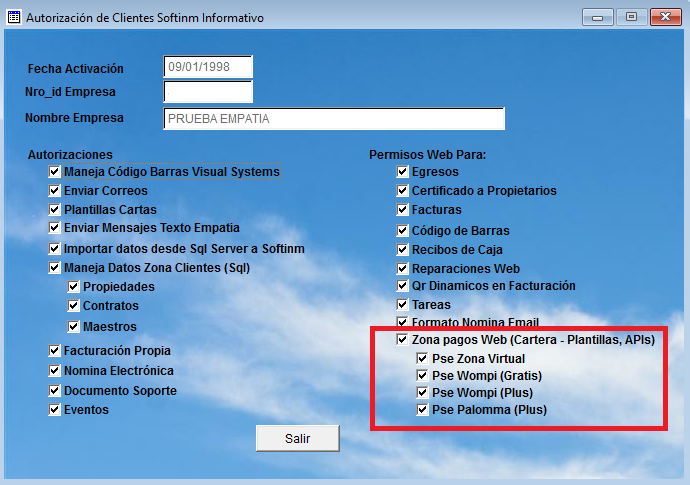Click the Nro_id Empresa input field
Viewport: 690px width, 485px height.
(208, 92)
